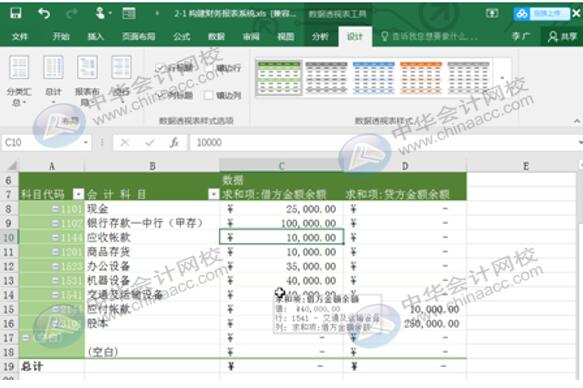Click the select-all corner of the sheet
Viewport: 583px width, 388px height.
[11, 166]
